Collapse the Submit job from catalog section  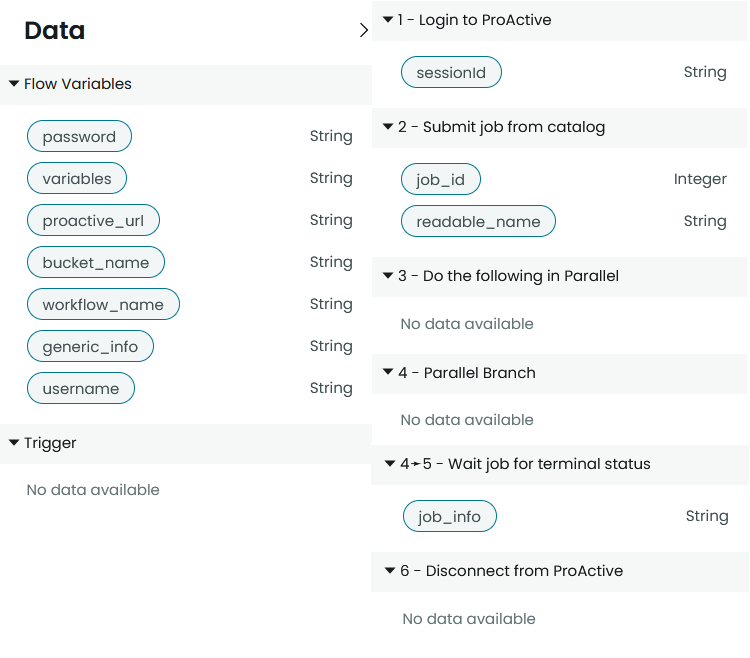pyautogui.click(x=388, y=127)
